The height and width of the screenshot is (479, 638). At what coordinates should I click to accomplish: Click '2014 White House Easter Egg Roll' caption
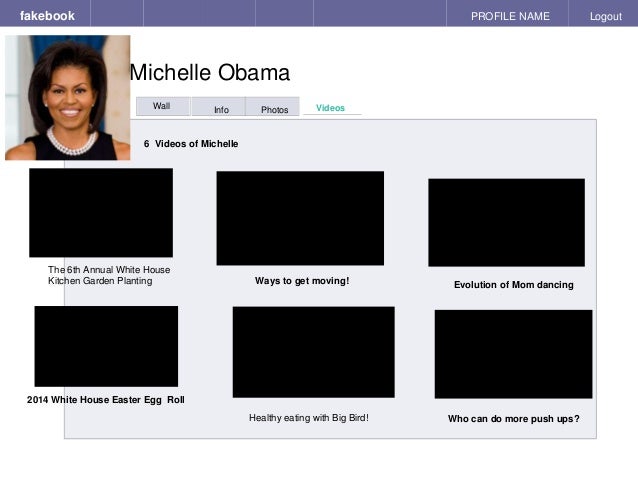106,400
